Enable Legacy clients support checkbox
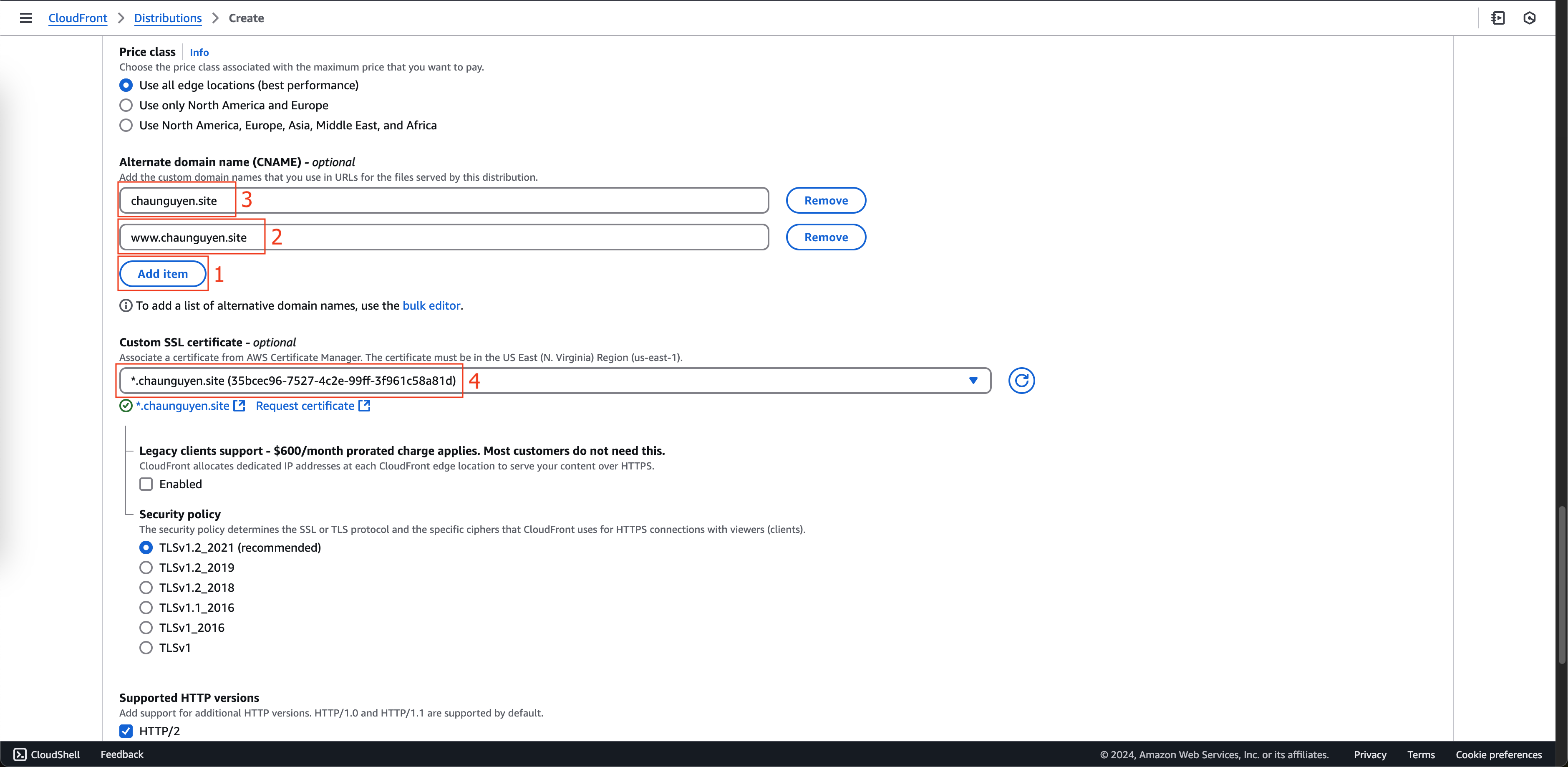Screen dimensions: 1568x767 click(x=146, y=484)
